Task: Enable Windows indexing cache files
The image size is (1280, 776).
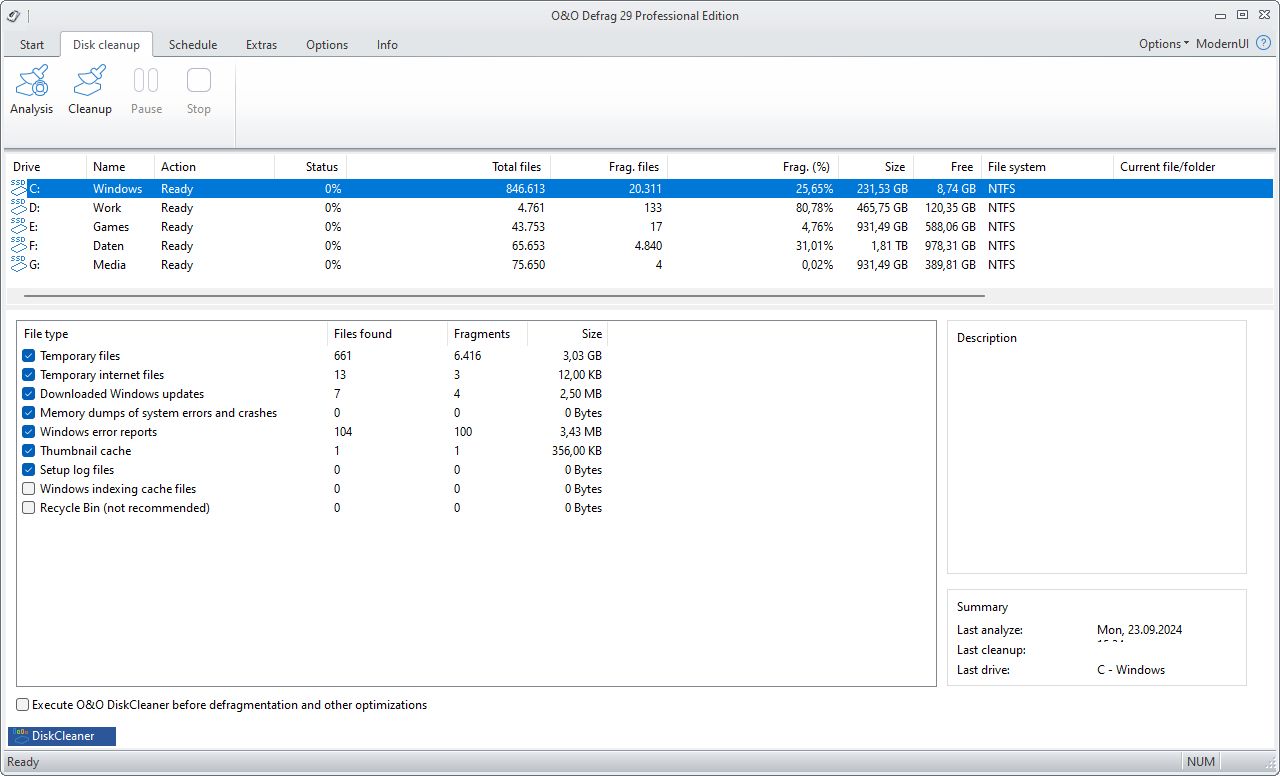Action: click(x=29, y=489)
